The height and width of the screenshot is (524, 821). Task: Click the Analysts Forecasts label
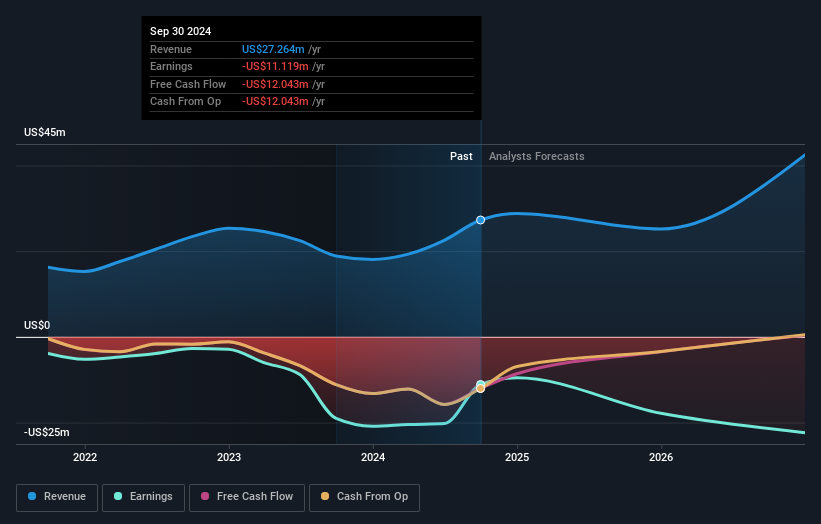point(537,157)
